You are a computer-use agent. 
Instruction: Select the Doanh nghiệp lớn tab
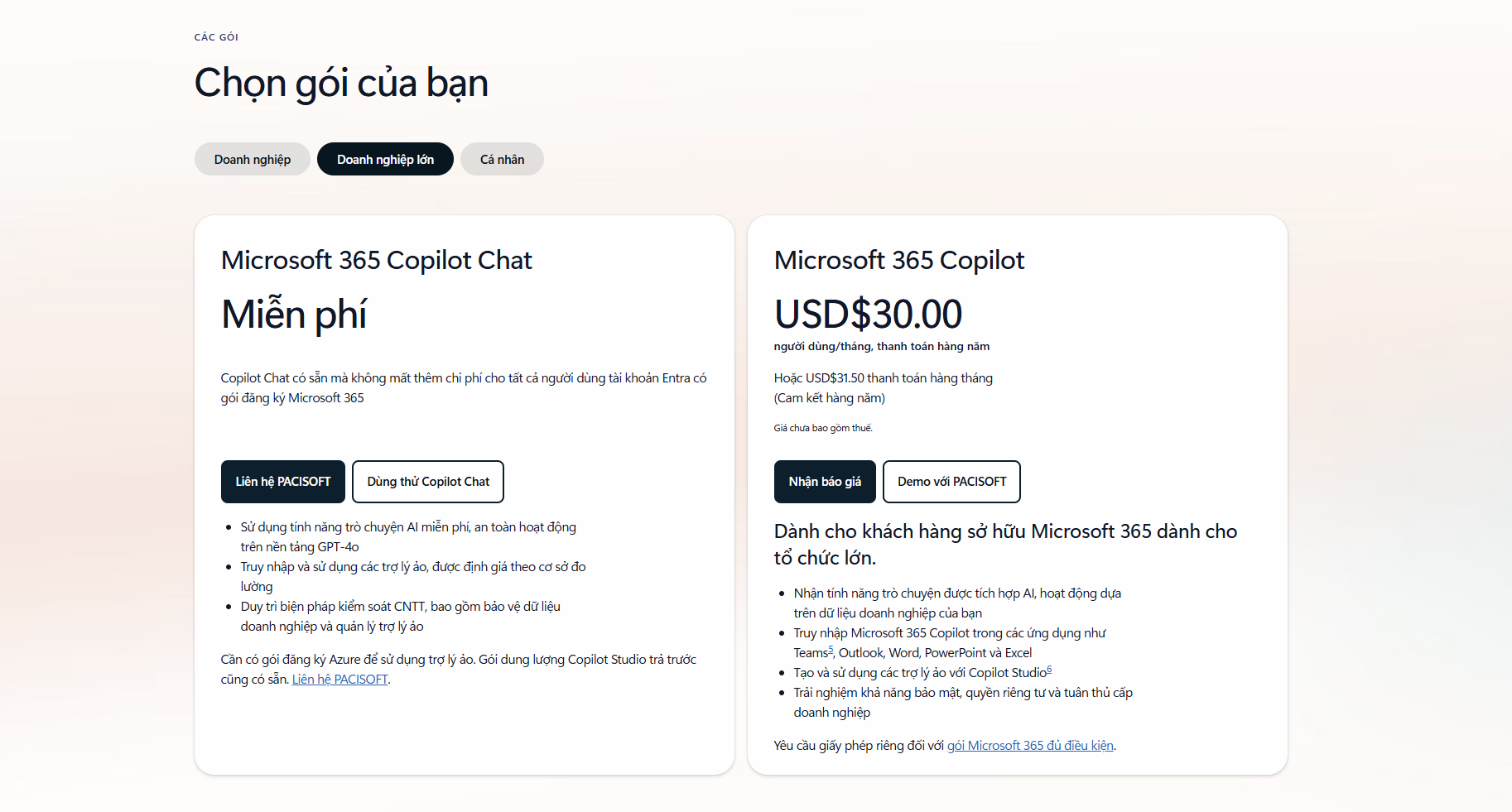tap(385, 159)
